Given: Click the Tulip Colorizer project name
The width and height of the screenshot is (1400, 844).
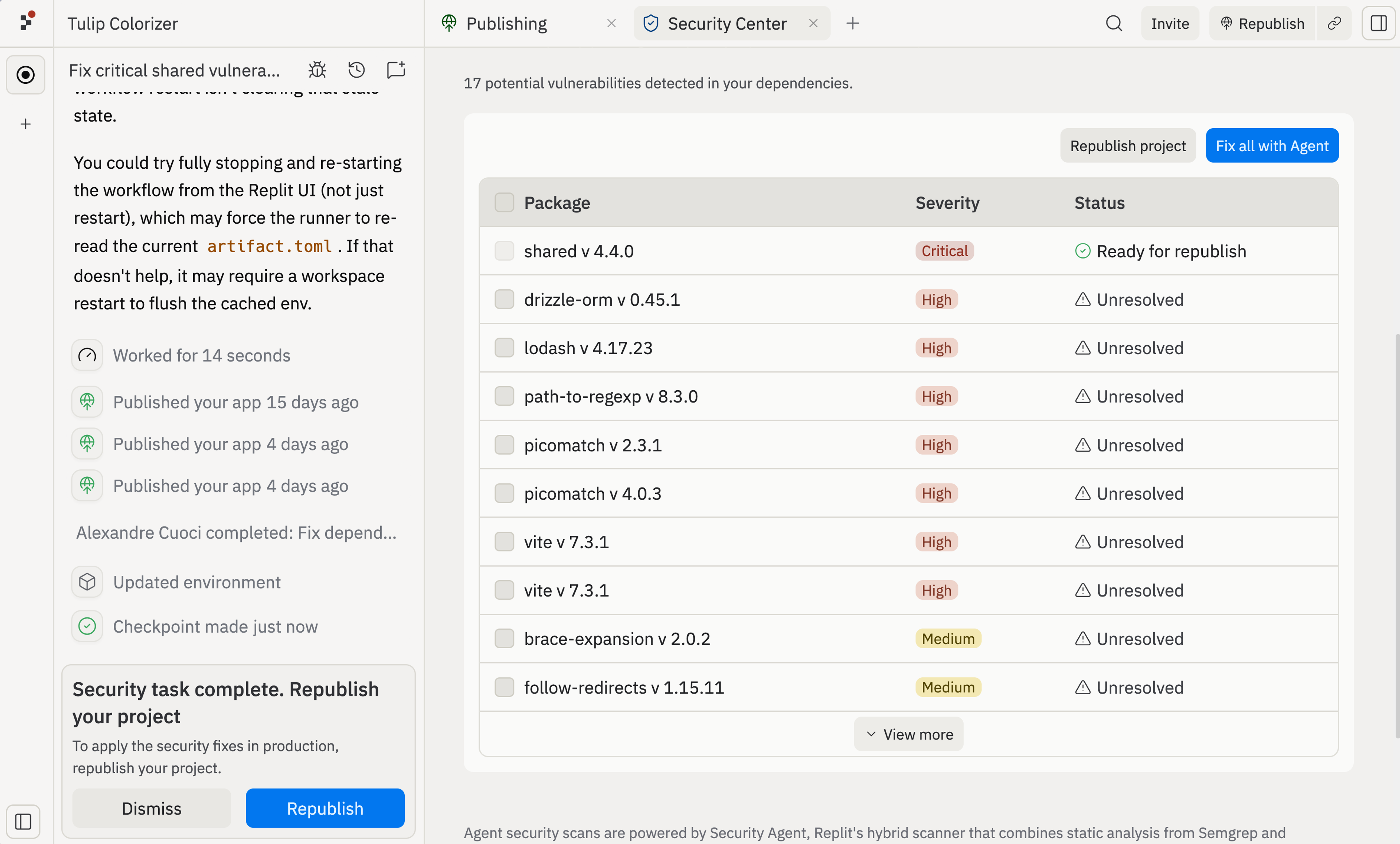Looking at the screenshot, I should pos(123,23).
